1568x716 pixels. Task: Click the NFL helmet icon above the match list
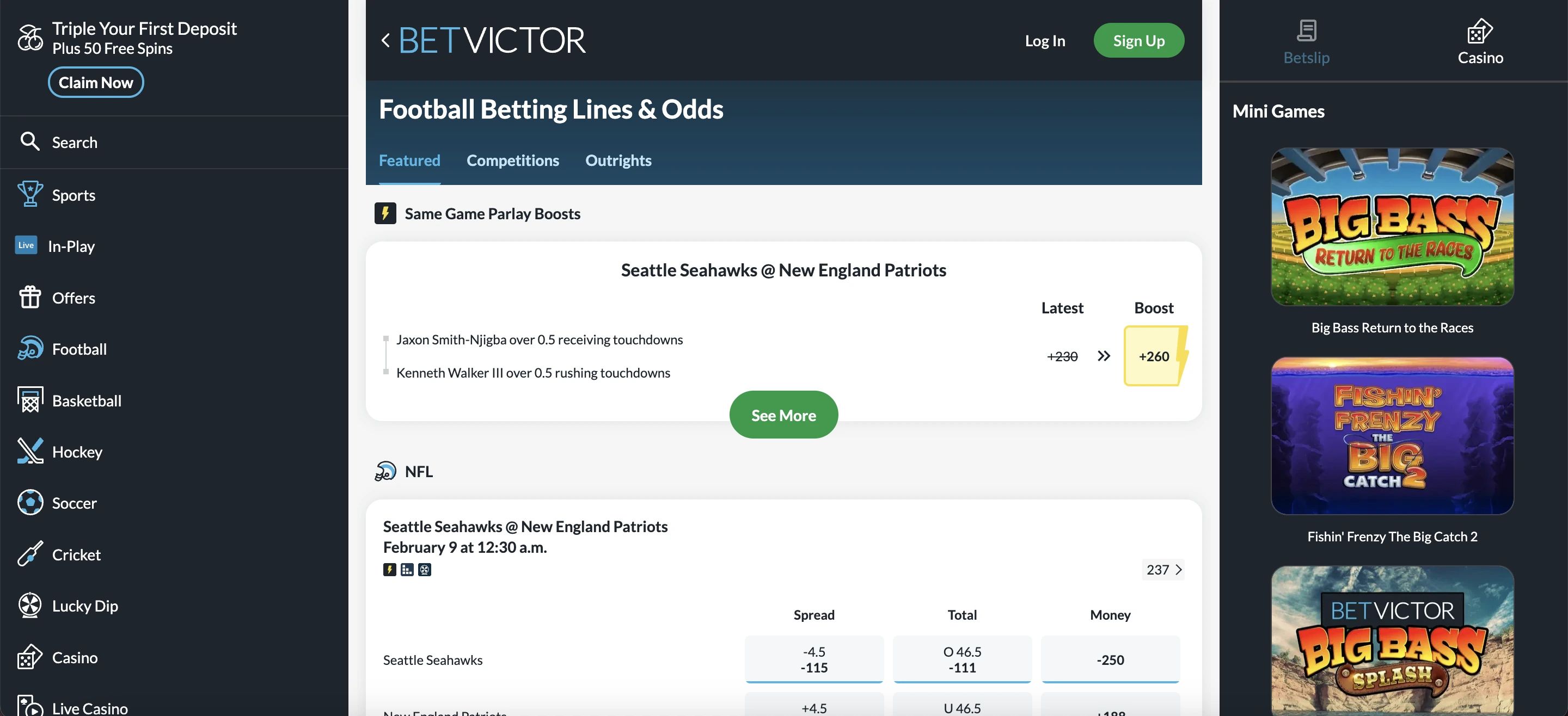[x=386, y=471]
